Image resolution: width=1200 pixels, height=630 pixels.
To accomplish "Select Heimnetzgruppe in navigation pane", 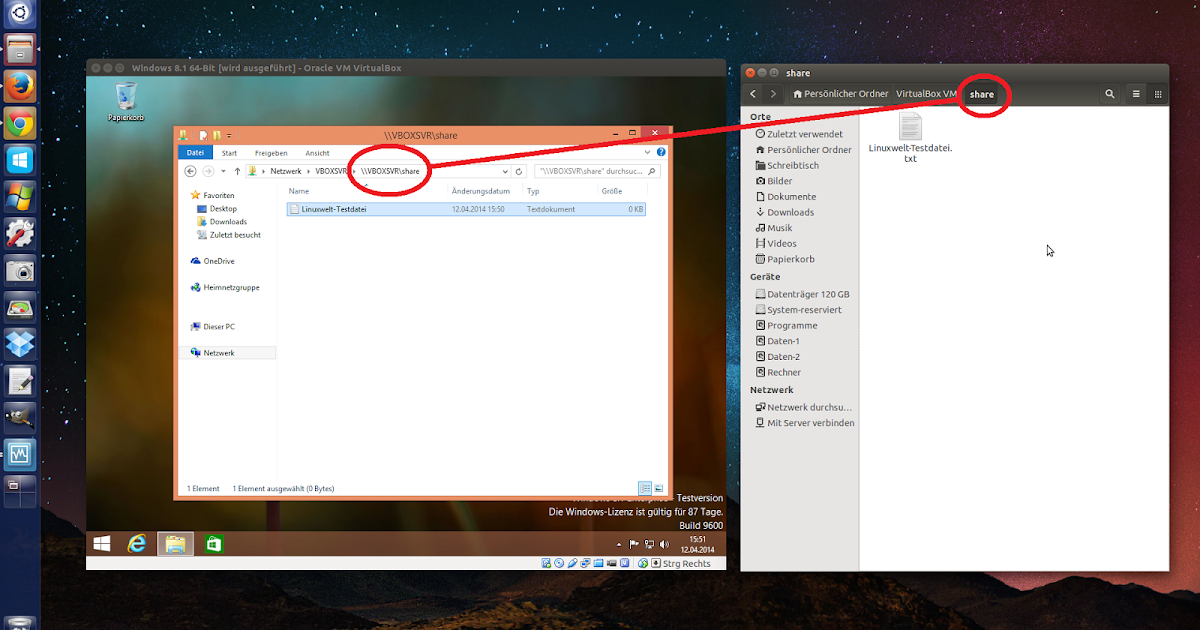I will click(224, 287).
